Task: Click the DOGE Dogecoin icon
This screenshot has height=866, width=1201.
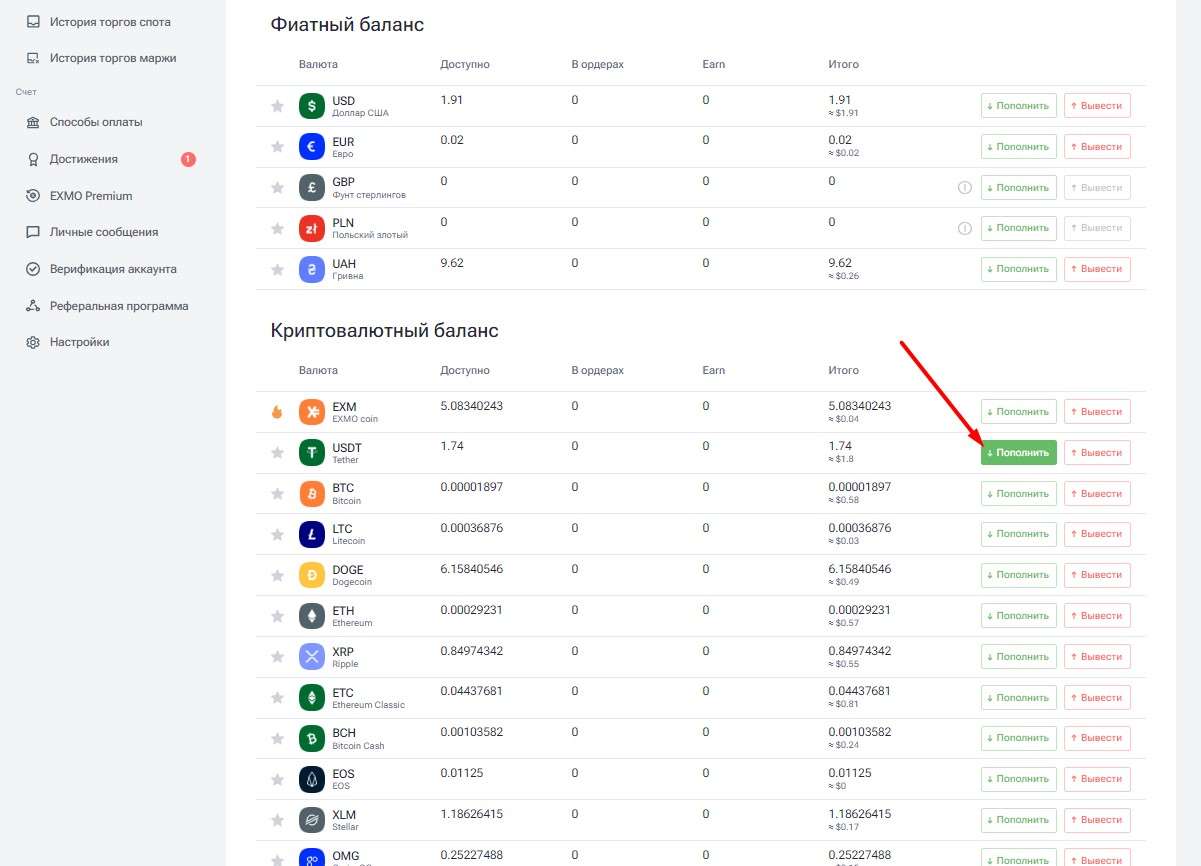Action: coord(312,575)
